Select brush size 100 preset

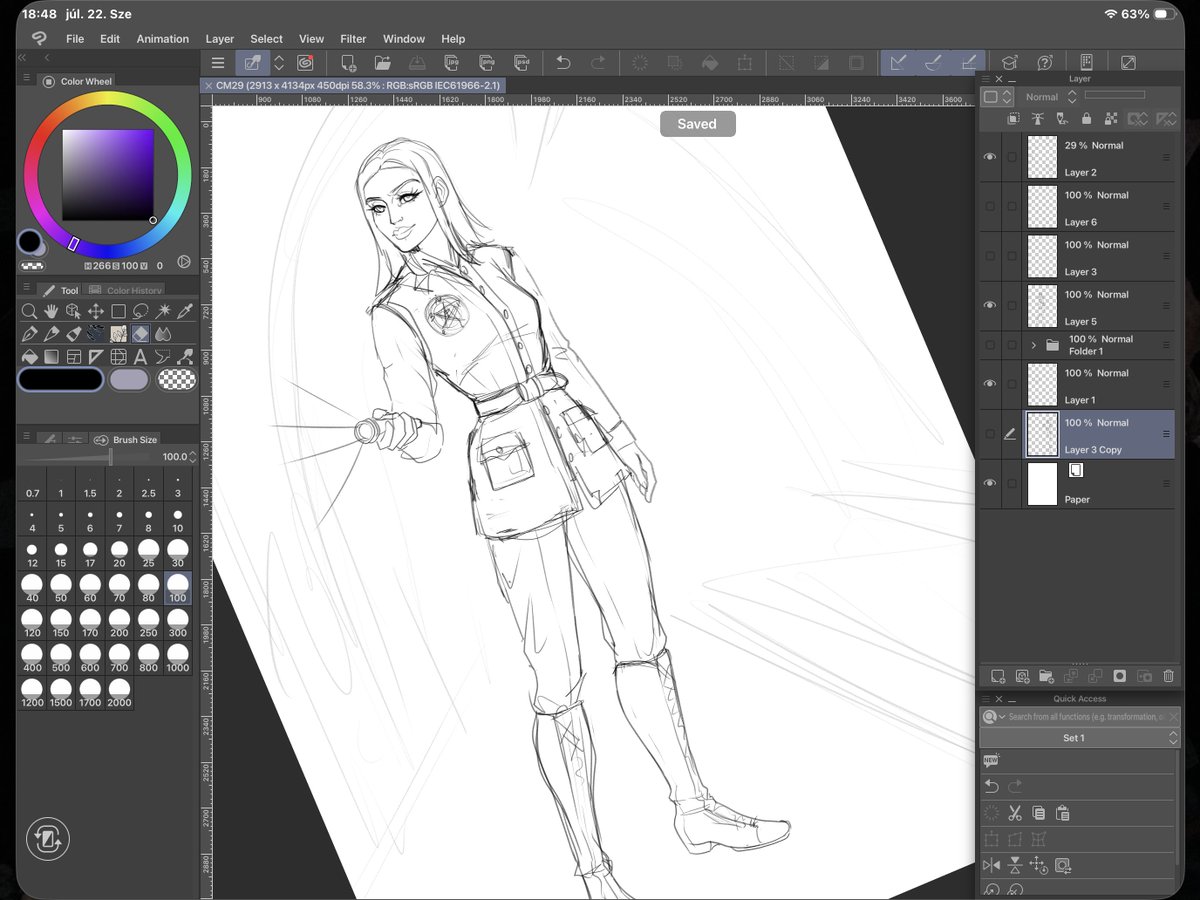(178, 587)
